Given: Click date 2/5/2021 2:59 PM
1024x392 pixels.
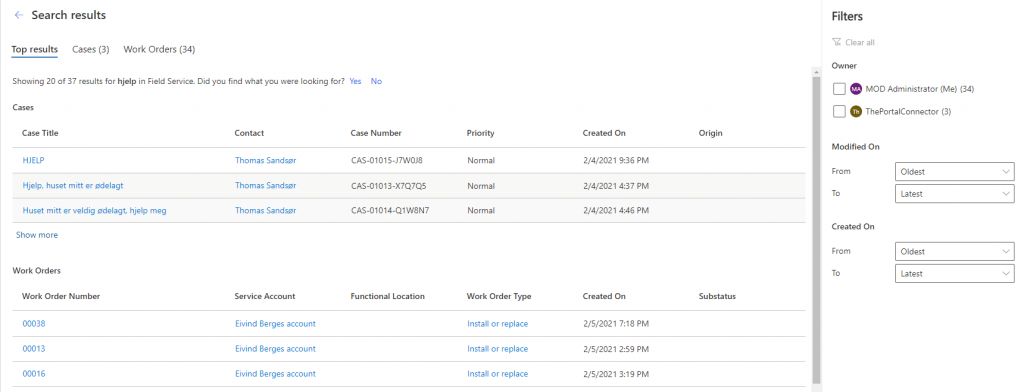Looking at the screenshot, I should tap(616, 349).
